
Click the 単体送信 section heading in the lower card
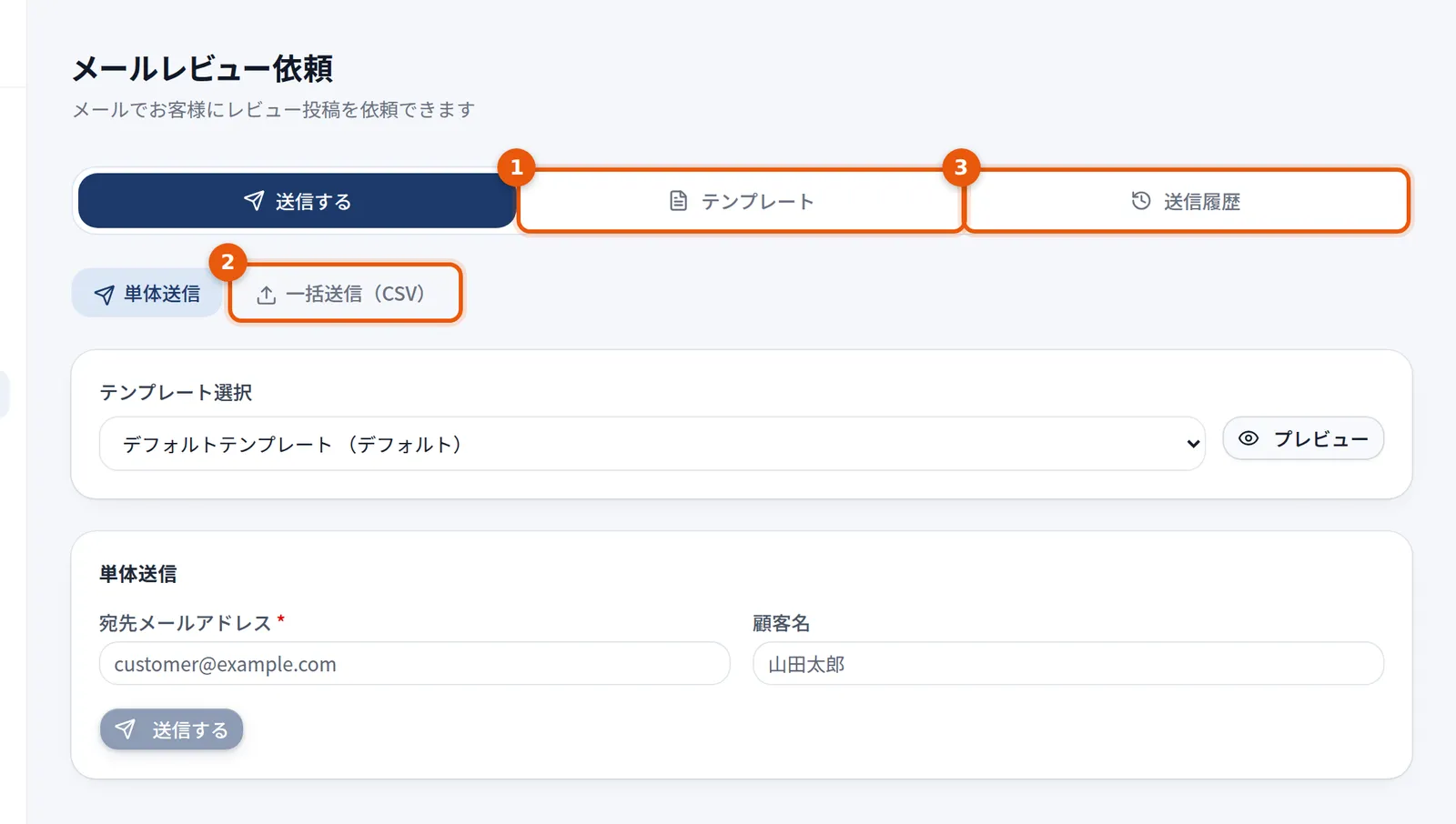point(138,574)
